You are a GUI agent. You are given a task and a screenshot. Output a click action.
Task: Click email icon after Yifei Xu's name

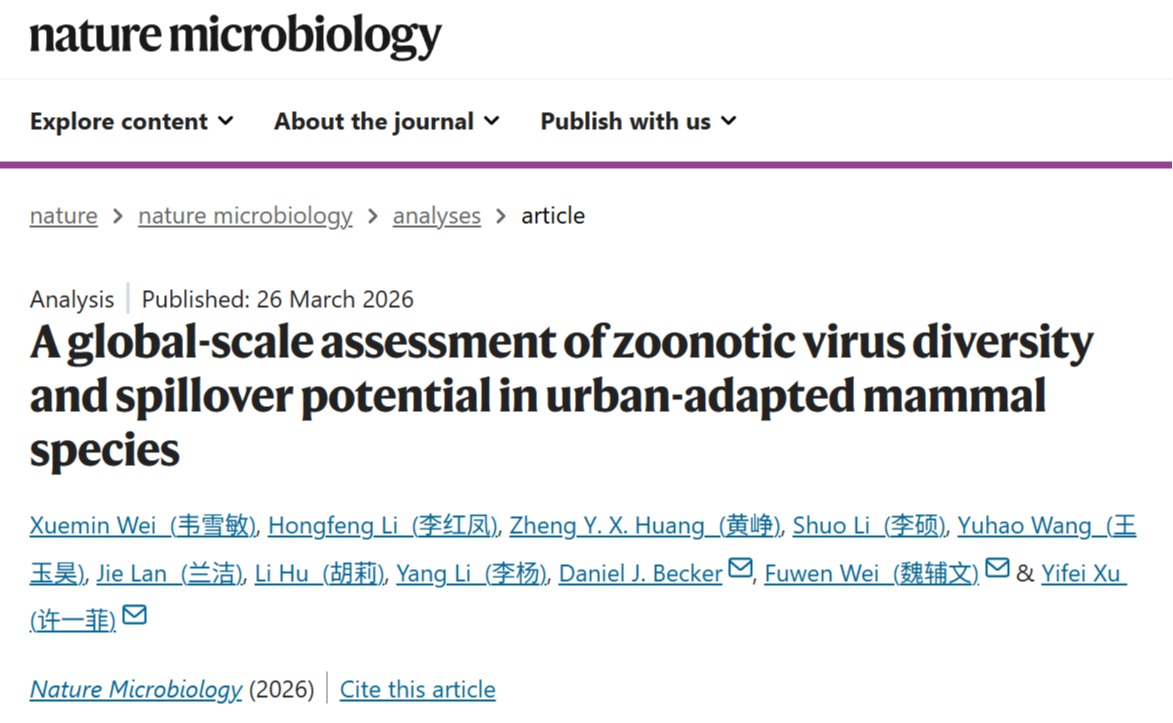pos(134,617)
